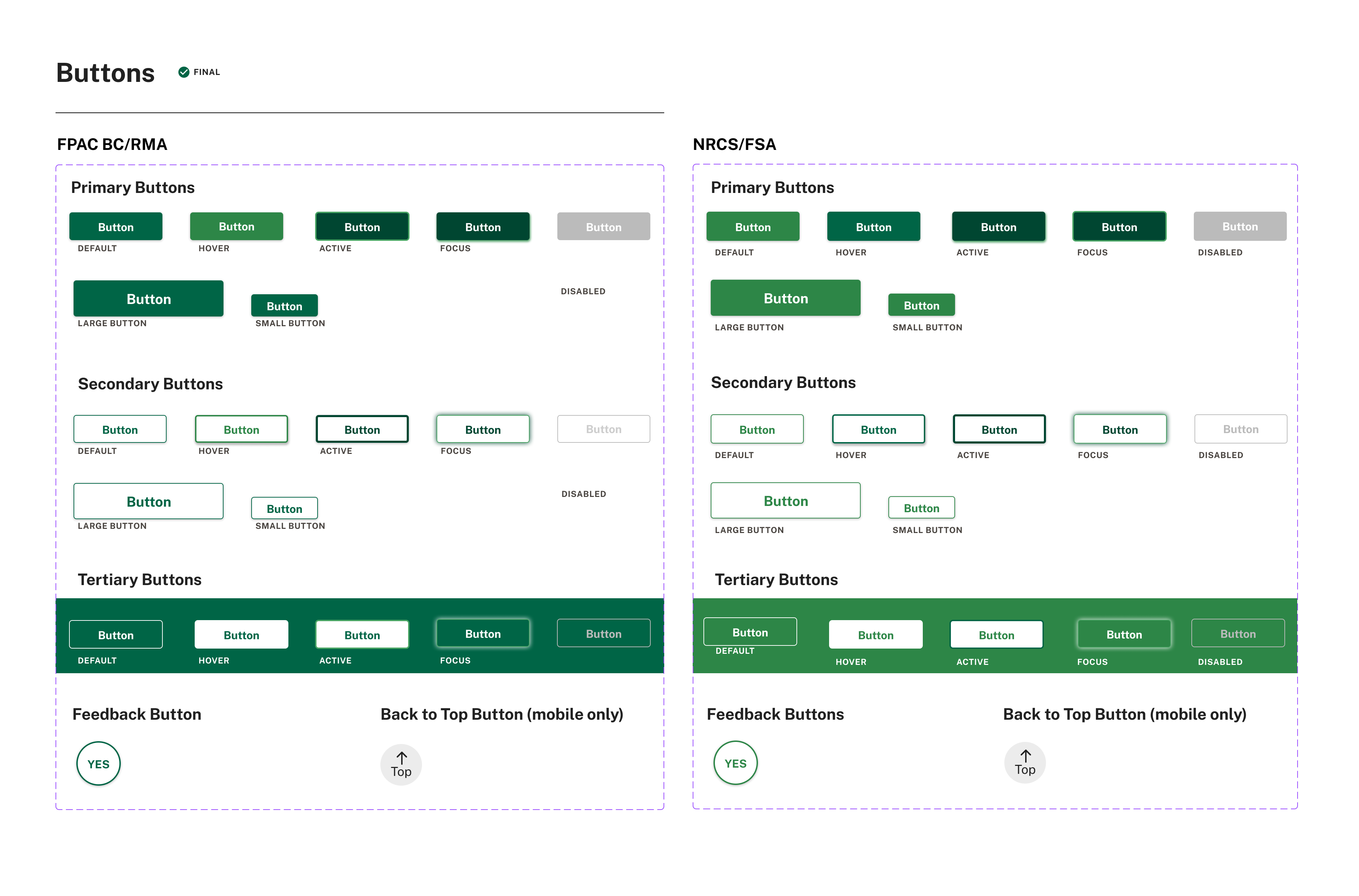Click the NRCS primary disabled gray Button
Image resolution: width=1359 pixels, height=896 pixels.
click(1240, 226)
